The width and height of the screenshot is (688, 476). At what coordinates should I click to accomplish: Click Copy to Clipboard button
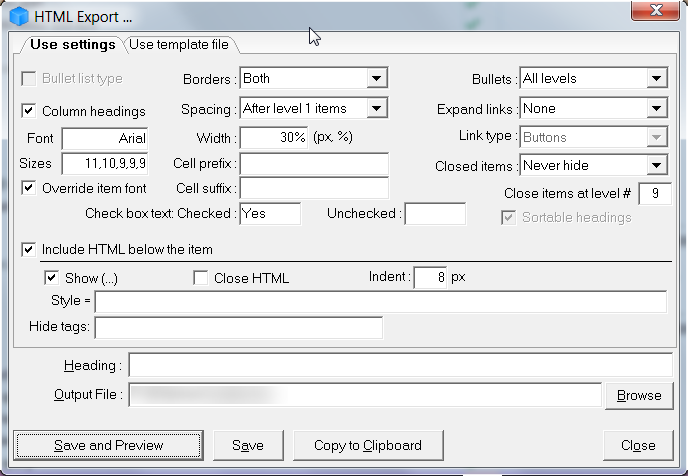[x=367, y=445]
